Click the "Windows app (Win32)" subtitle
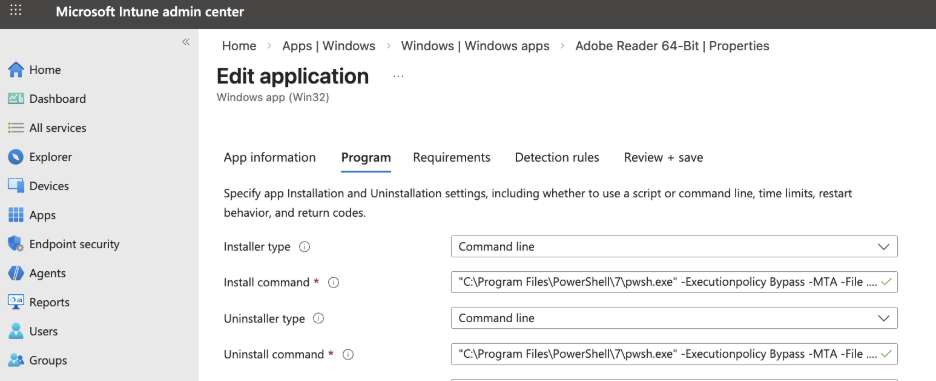Viewport: 936px width, 381px height. point(273,97)
